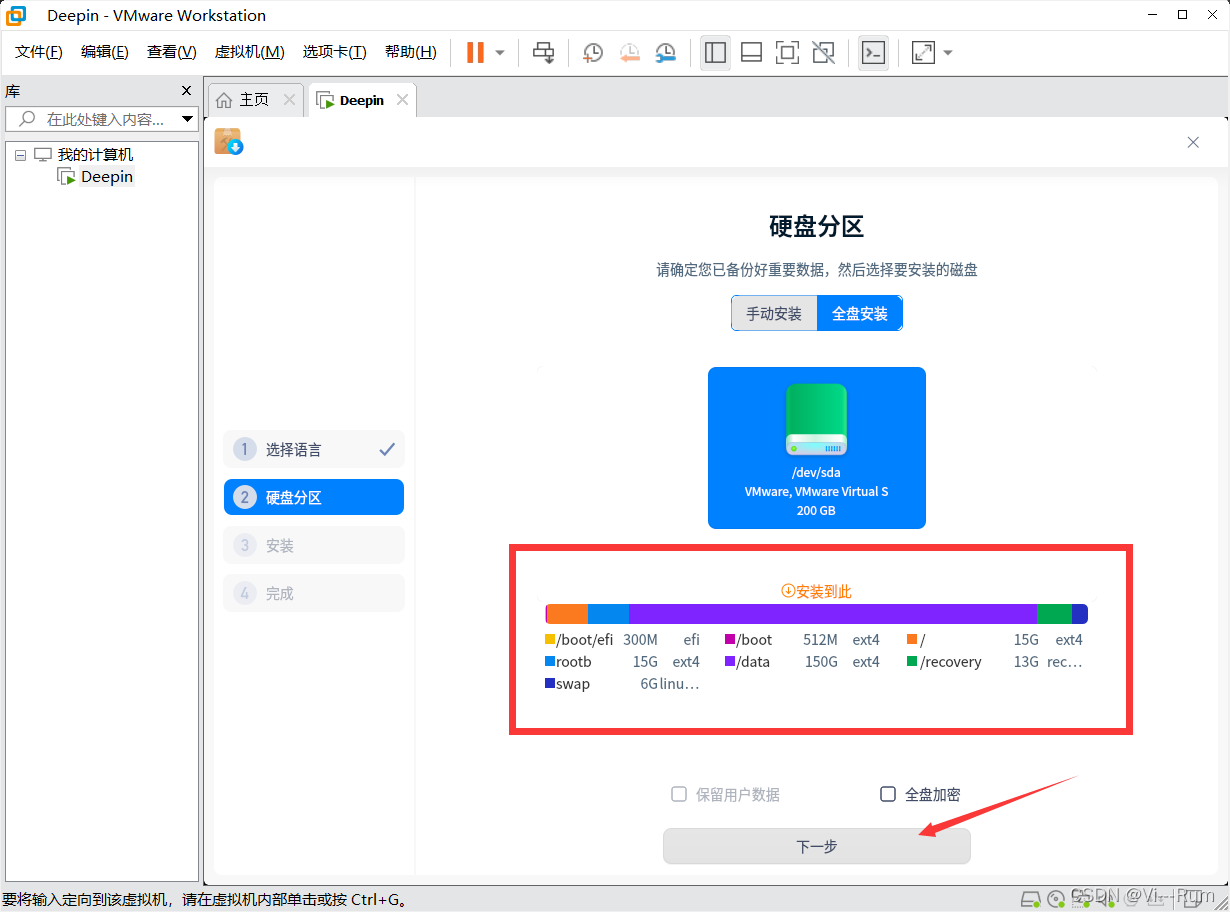Screen dimensions: 1230x912
Task: Click the Deepin installer package icon
Action: [x=229, y=141]
